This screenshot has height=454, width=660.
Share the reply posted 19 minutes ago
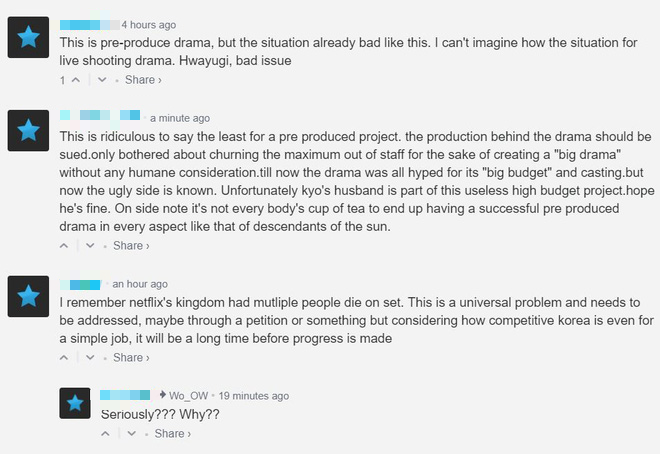coord(173,433)
